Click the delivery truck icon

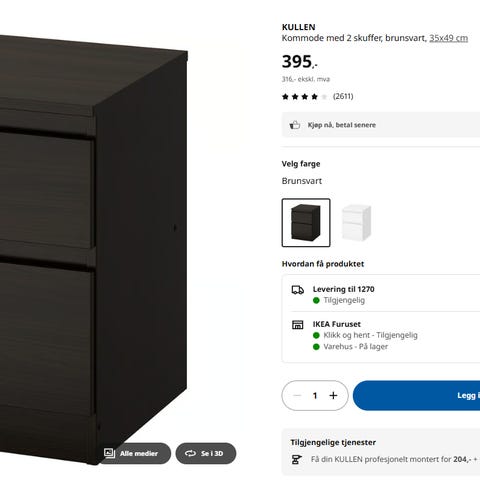298,290
